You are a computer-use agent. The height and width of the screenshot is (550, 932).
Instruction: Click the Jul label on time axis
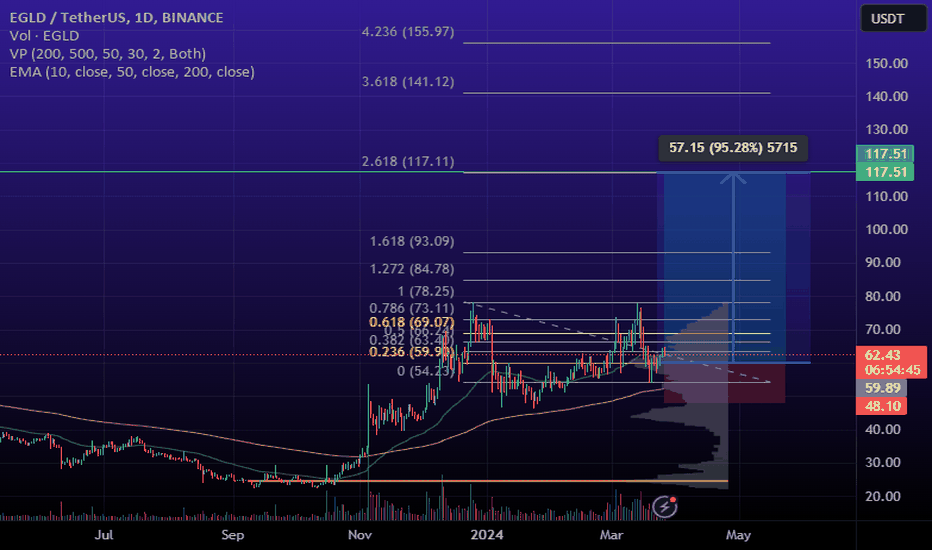(104, 535)
